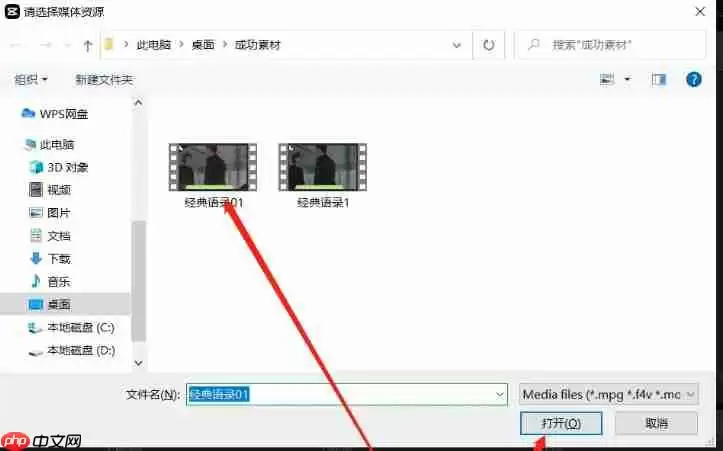Open the Media files type dropdown

click(609, 395)
